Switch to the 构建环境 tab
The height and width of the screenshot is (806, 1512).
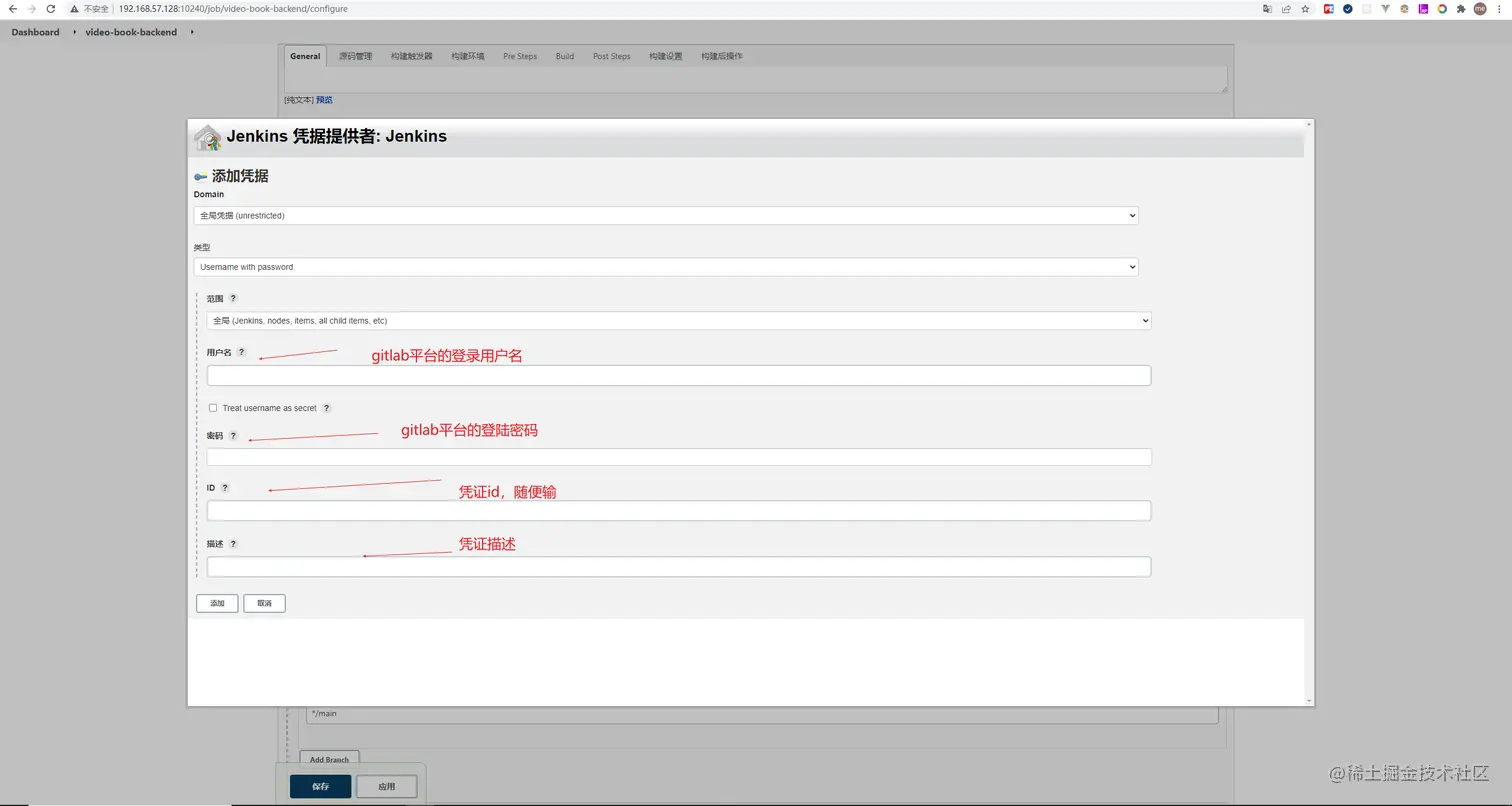click(467, 56)
